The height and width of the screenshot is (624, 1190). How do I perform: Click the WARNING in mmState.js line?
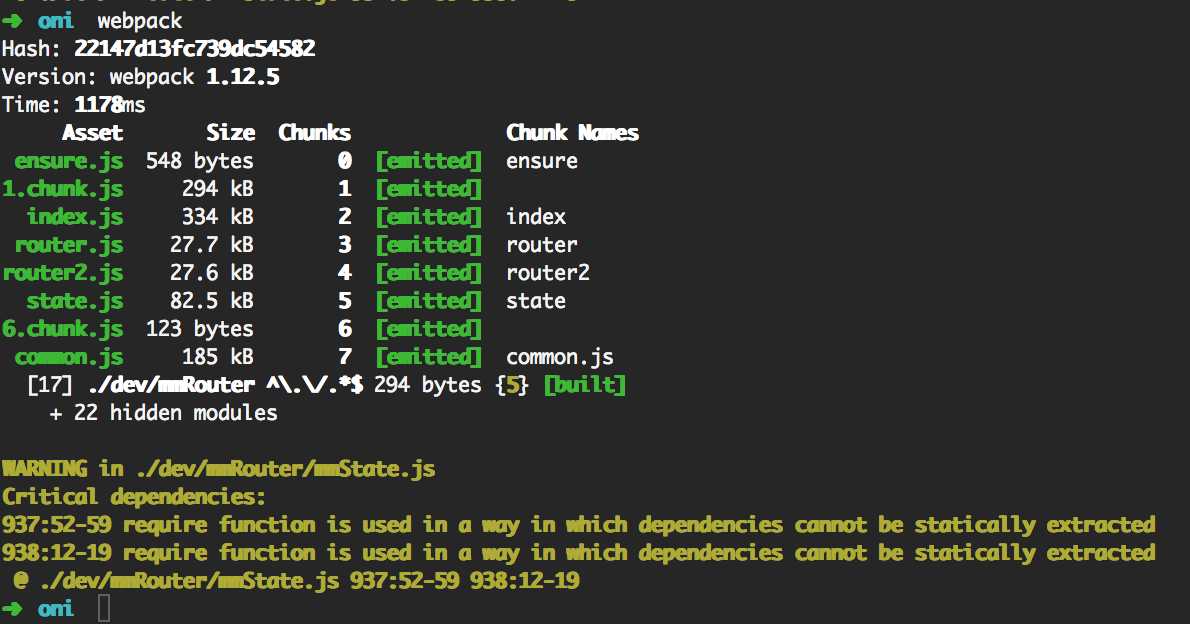point(218,469)
